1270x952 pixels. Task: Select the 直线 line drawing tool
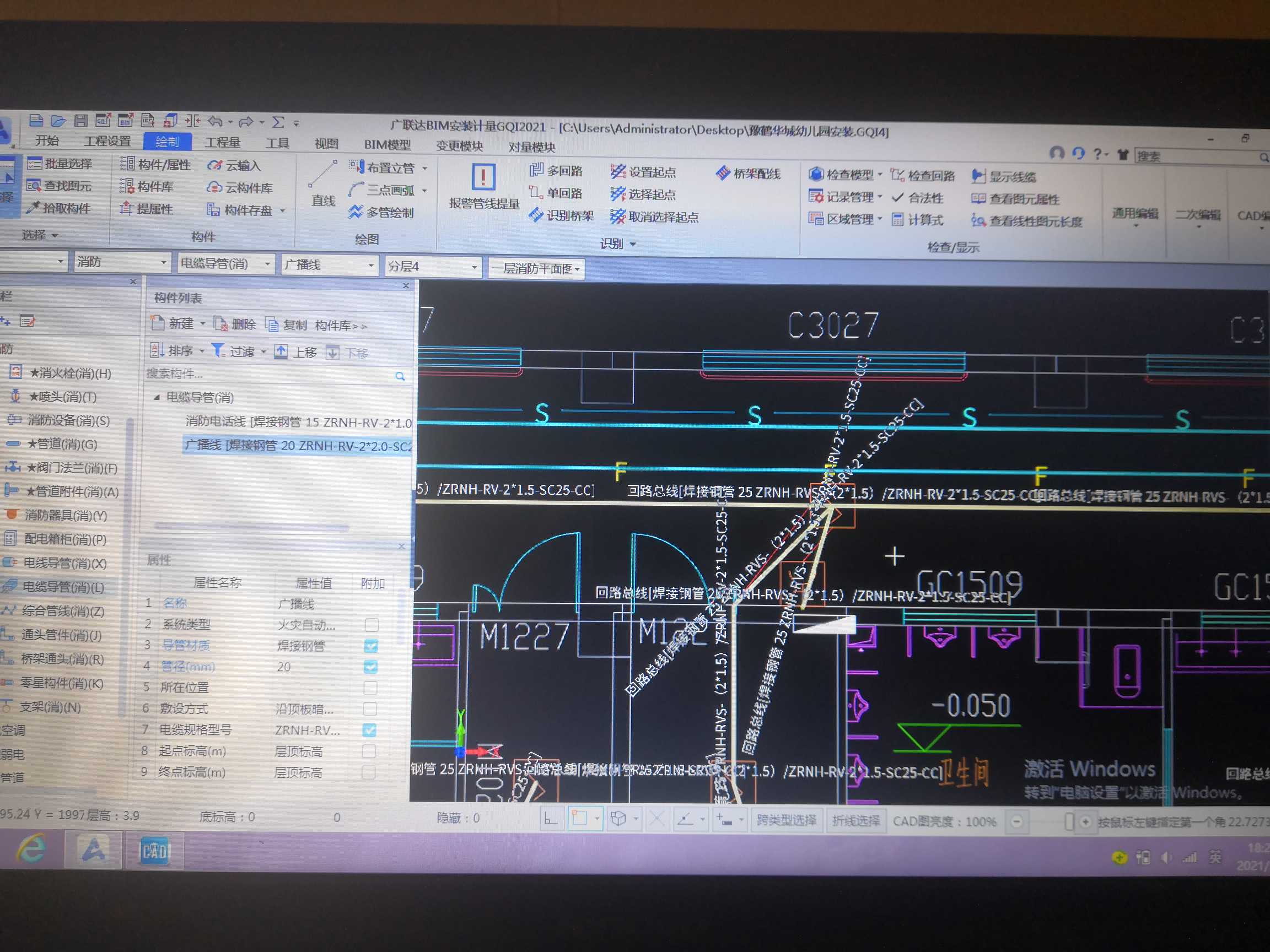click(x=322, y=185)
